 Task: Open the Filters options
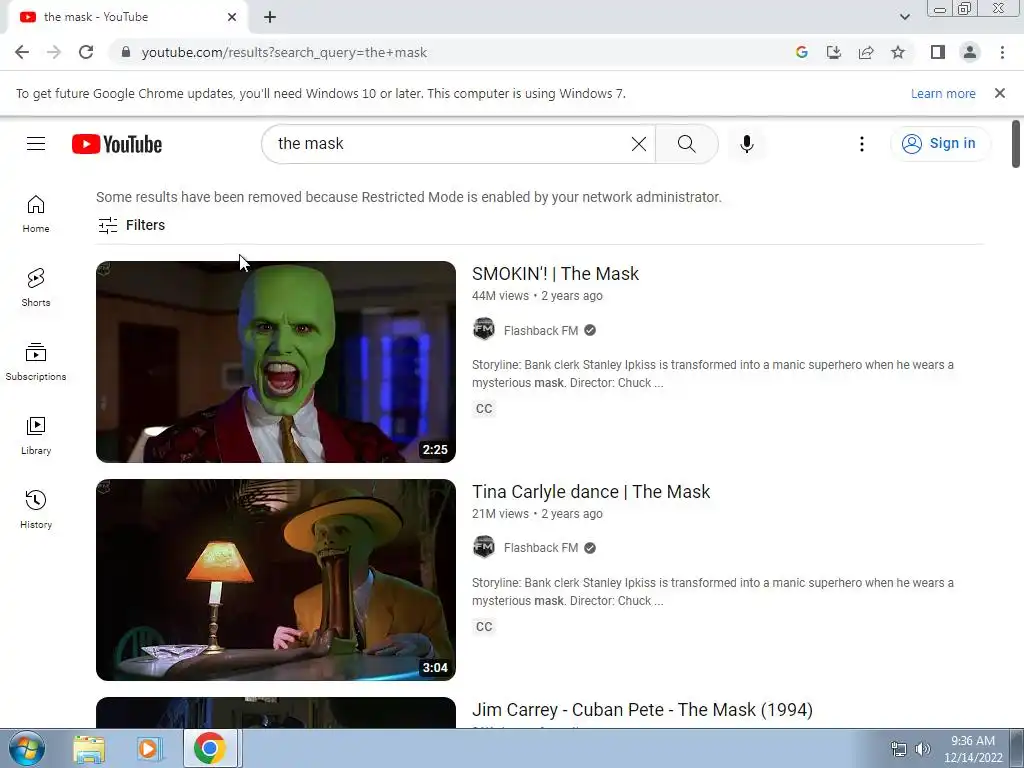132,225
